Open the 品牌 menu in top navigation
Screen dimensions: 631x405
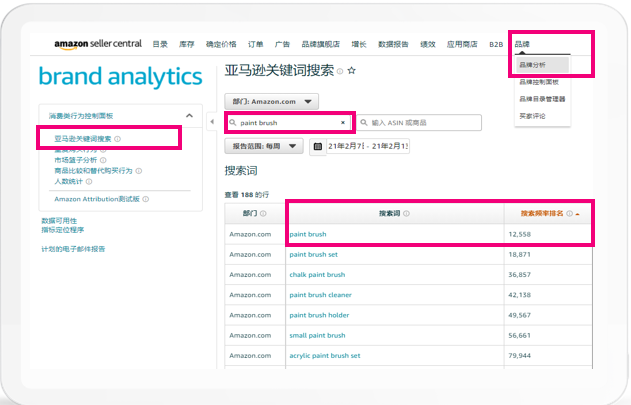(x=522, y=44)
